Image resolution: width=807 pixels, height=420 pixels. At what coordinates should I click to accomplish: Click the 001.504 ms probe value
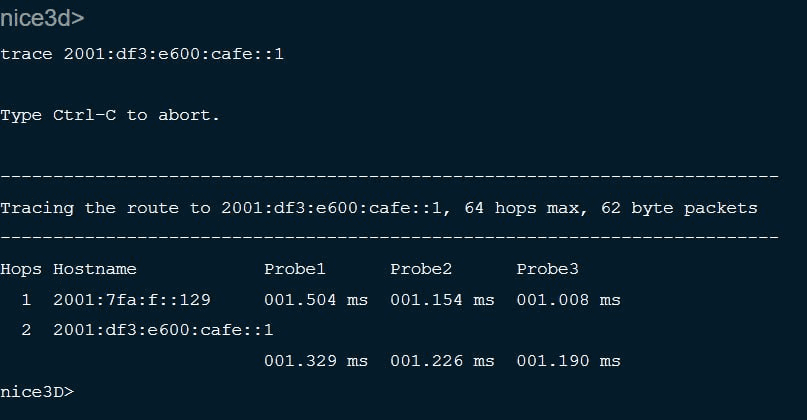pos(316,300)
